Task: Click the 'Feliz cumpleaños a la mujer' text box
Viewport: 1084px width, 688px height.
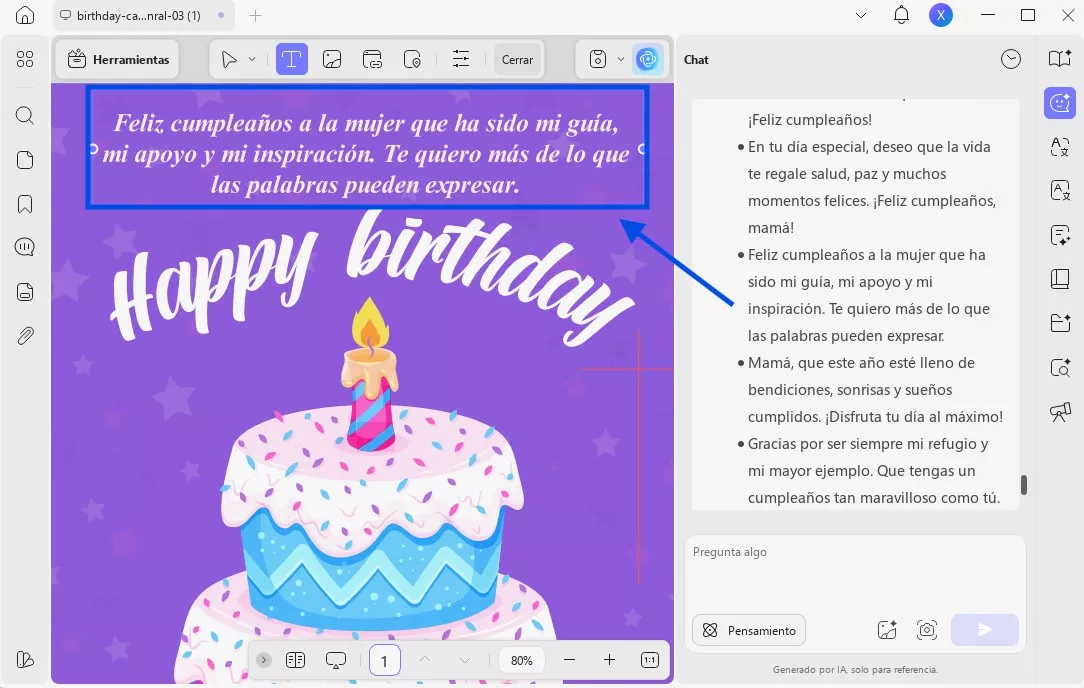Action: pyautogui.click(x=367, y=147)
